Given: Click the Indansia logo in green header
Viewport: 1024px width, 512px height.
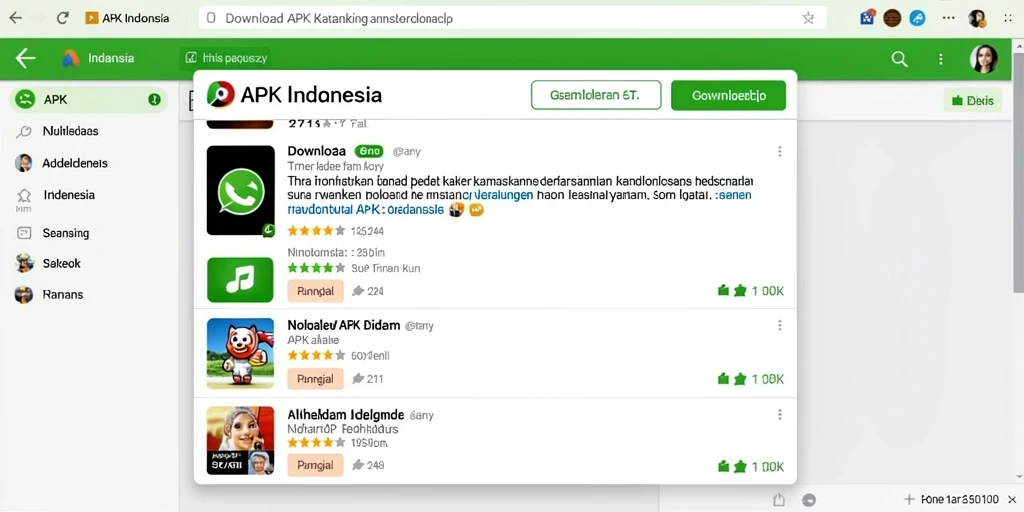Looking at the screenshot, I should 70,58.
